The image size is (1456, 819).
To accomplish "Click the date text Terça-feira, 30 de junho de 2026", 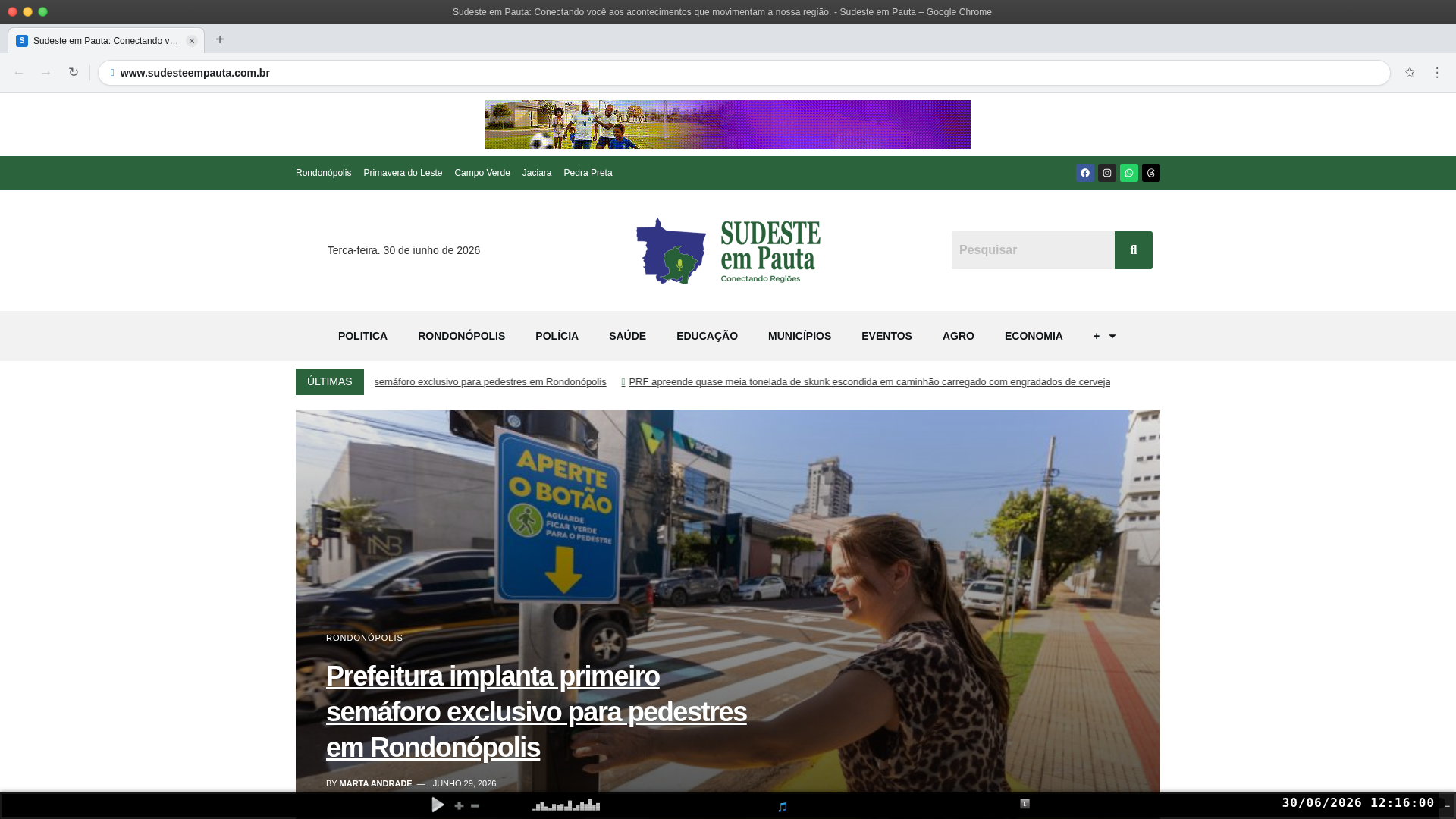I will [403, 250].
